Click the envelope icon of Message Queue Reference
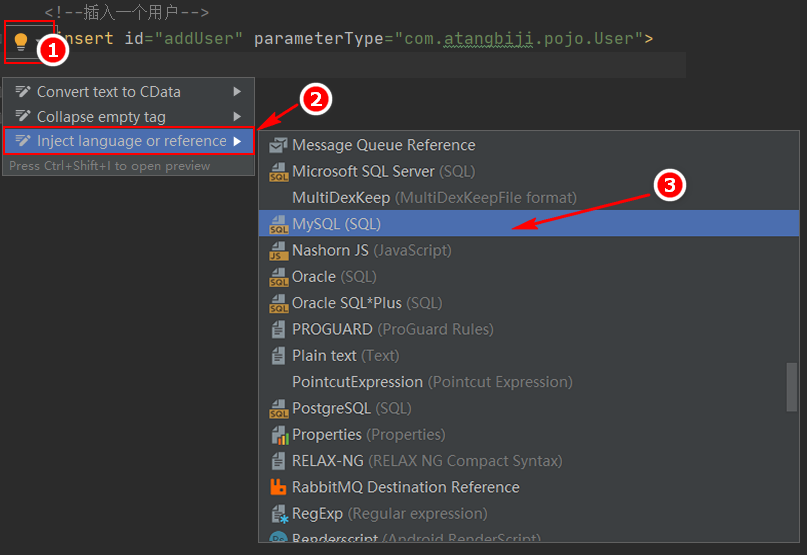This screenshot has width=807, height=555. [x=278, y=146]
